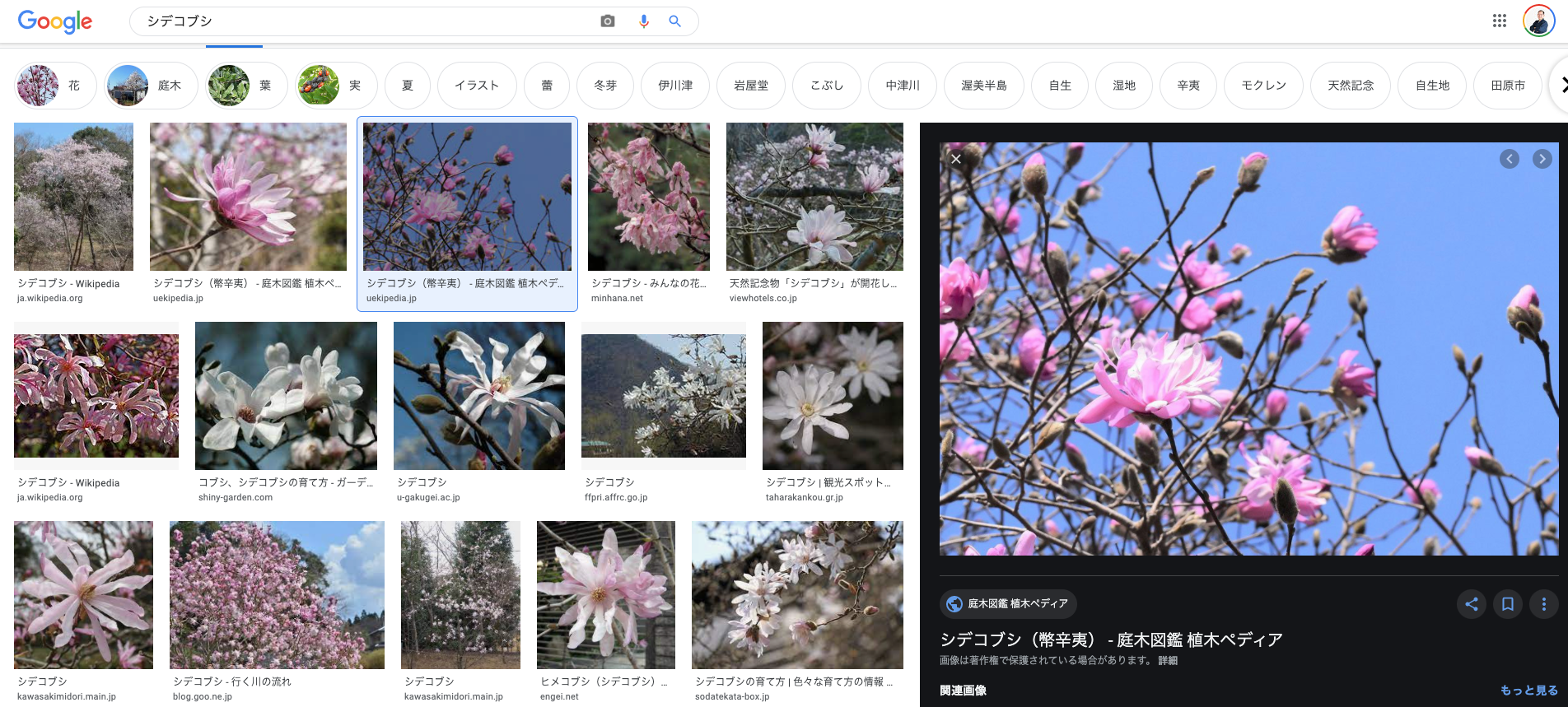Open シデコブシ | 観光スポット caption link
Viewport: 1568px width, 707px height.
828,482
